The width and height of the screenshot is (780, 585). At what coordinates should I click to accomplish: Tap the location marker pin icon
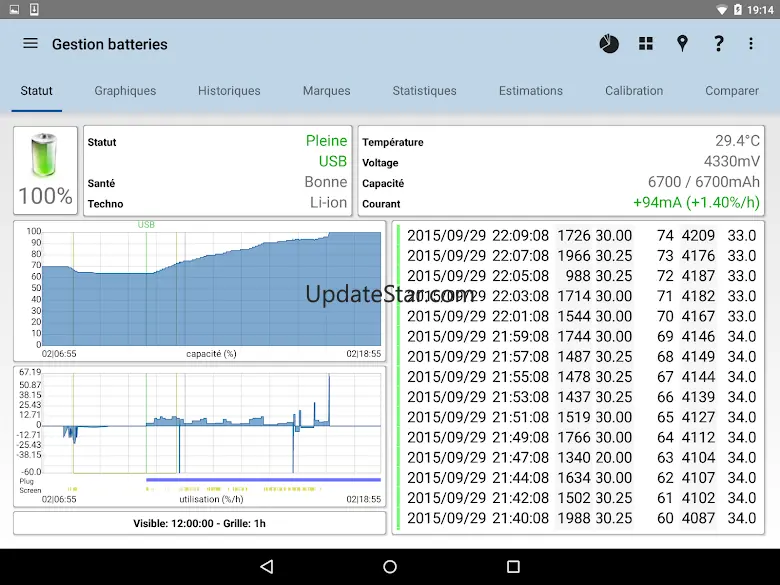tap(682, 44)
